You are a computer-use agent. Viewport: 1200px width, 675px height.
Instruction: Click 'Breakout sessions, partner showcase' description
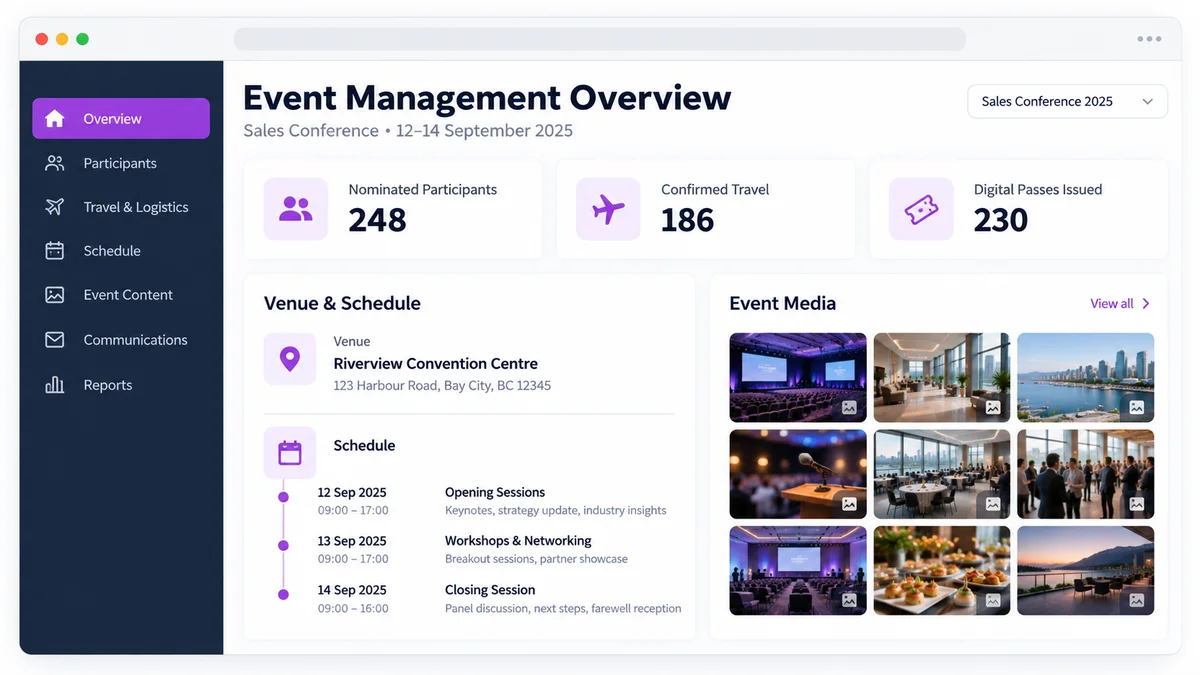tap(536, 559)
